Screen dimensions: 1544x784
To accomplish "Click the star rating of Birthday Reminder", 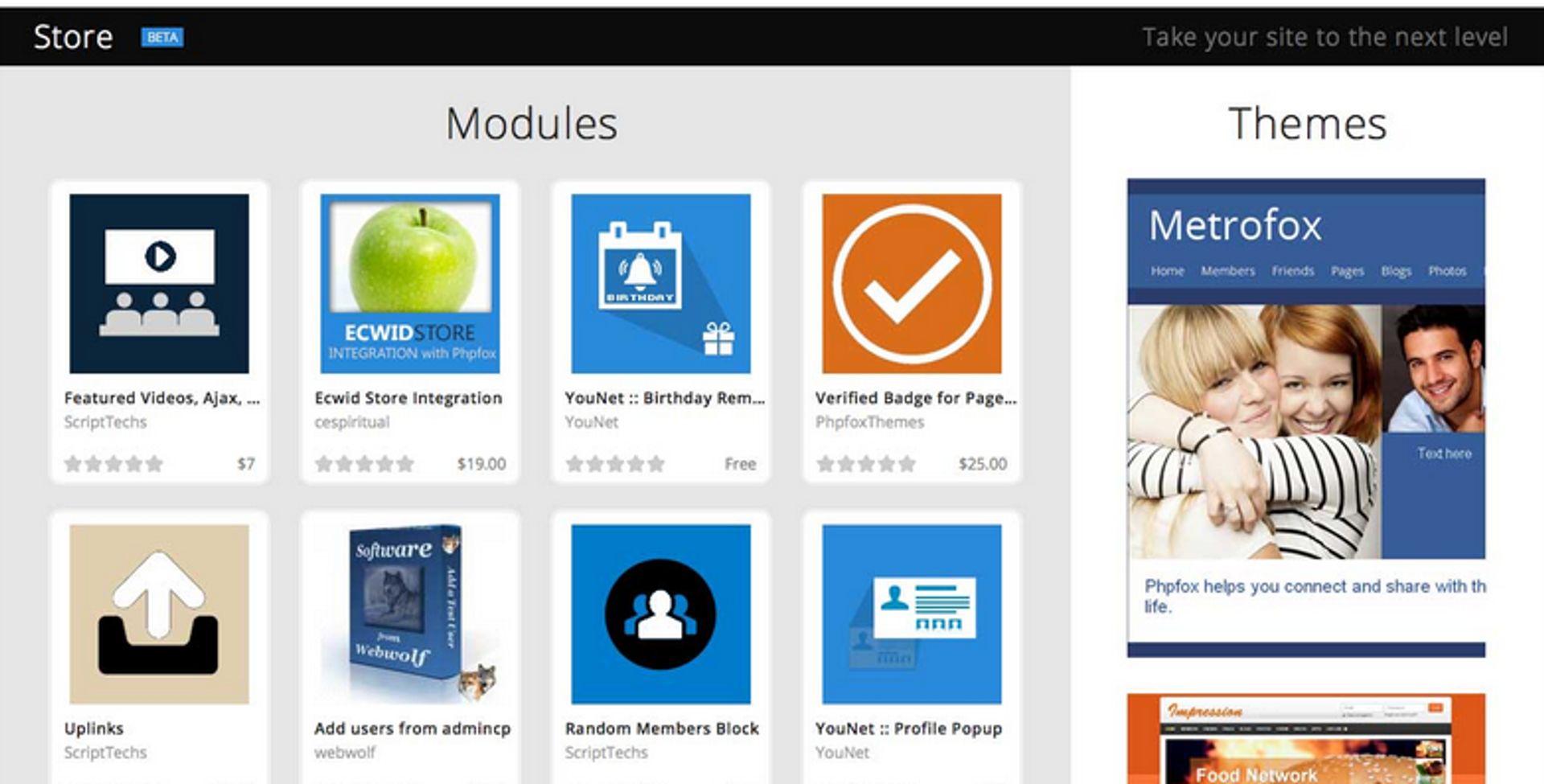I will pos(615,464).
